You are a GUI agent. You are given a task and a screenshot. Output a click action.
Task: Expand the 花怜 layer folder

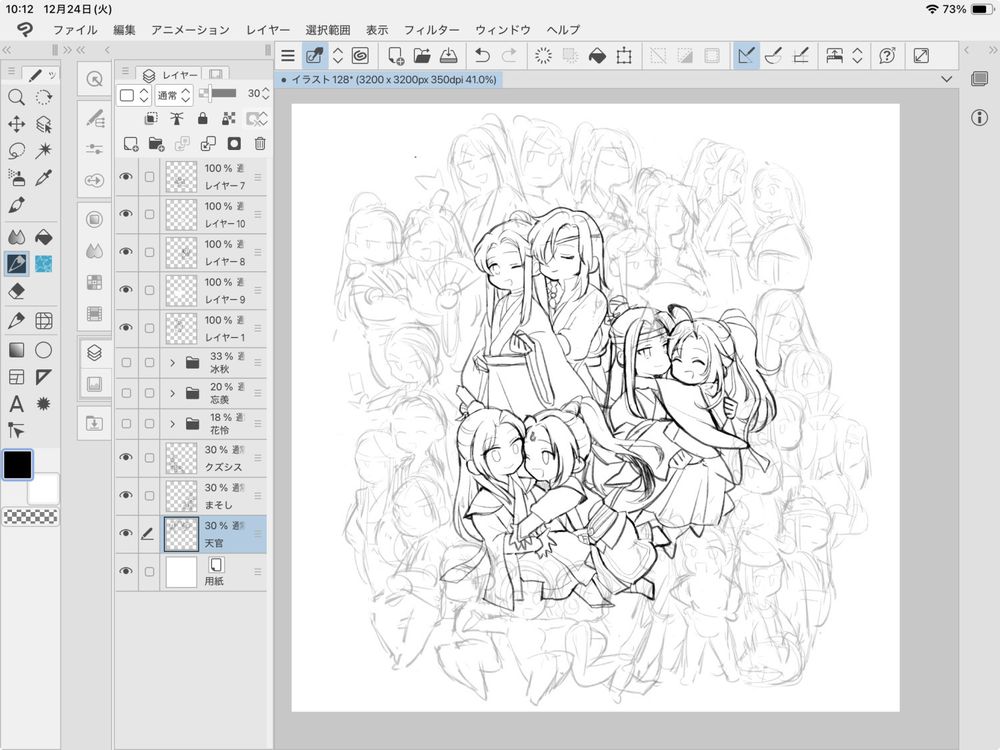tap(172, 424)
